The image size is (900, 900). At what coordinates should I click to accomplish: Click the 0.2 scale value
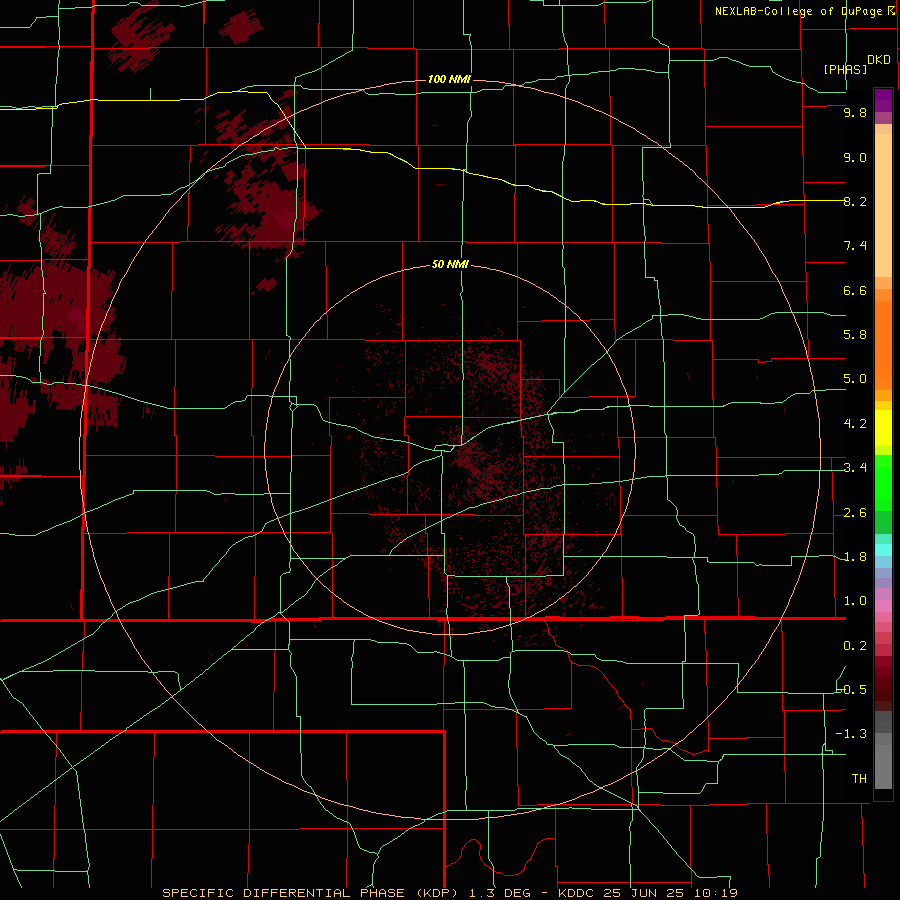(x=855, y=646)
